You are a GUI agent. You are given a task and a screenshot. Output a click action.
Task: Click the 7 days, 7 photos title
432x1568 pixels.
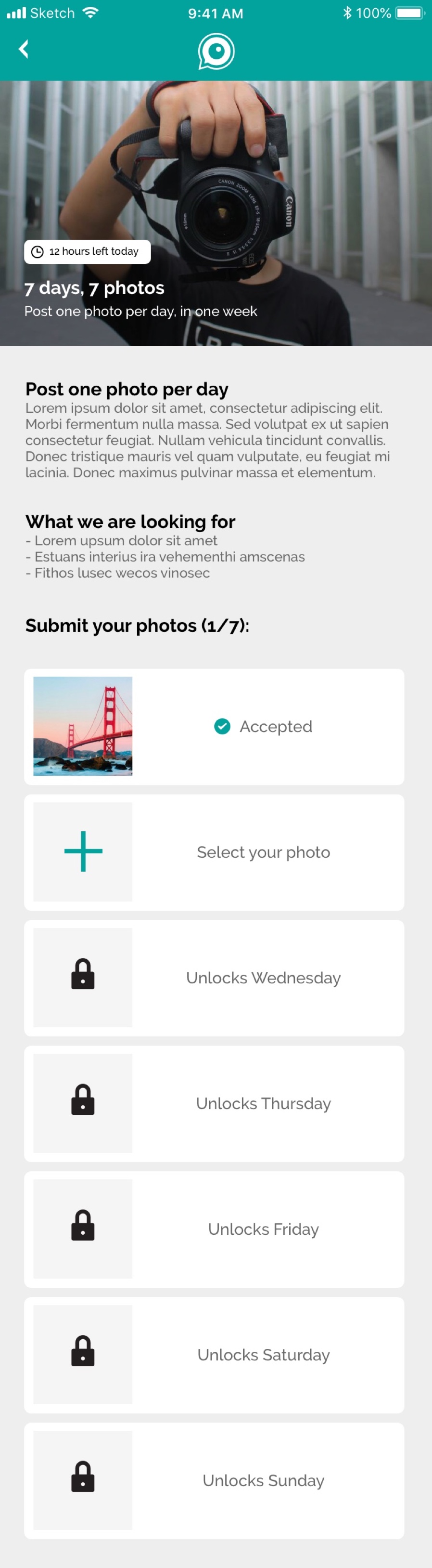coord(94,288)
